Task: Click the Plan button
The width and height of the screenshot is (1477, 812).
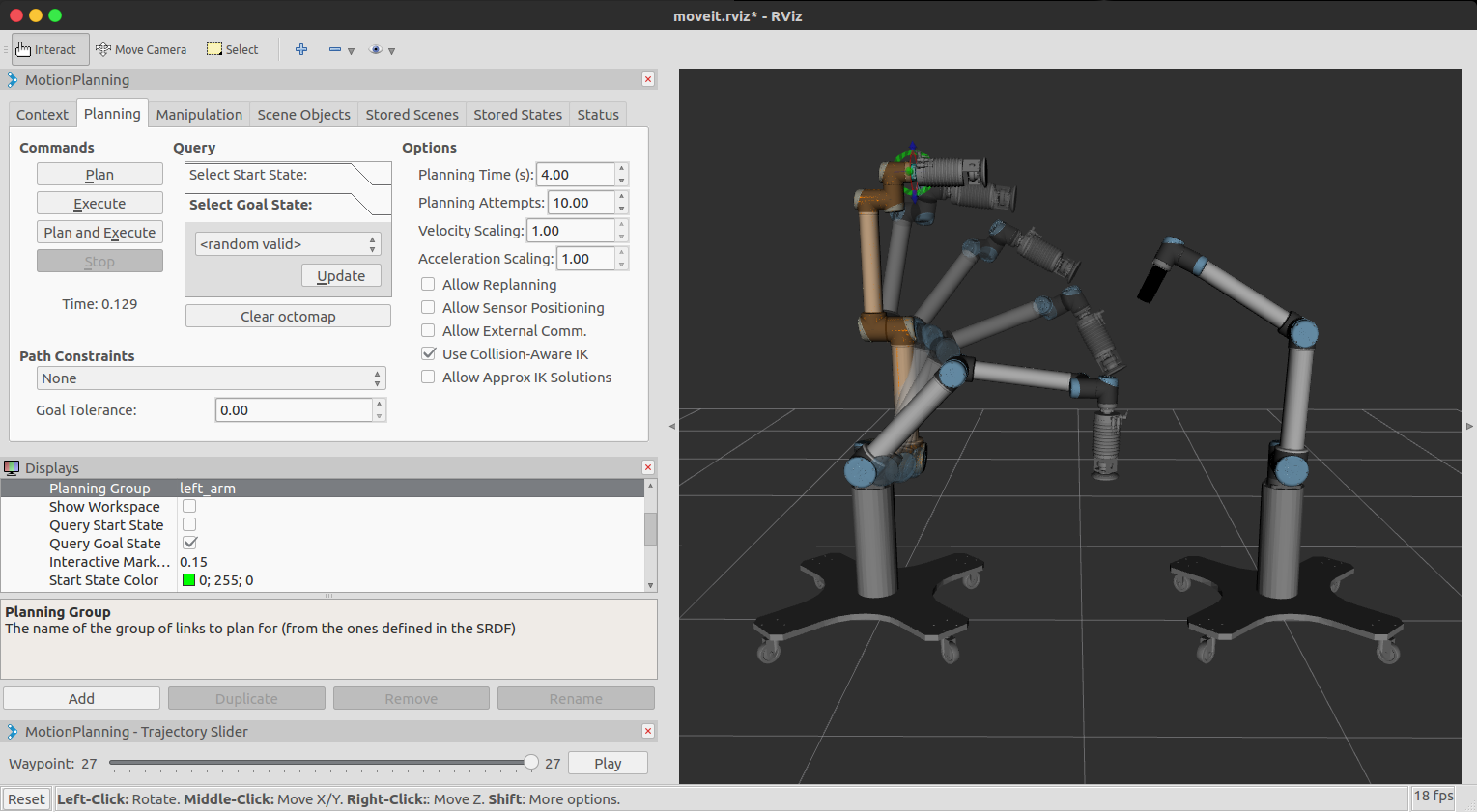Action: coord(99,174)
